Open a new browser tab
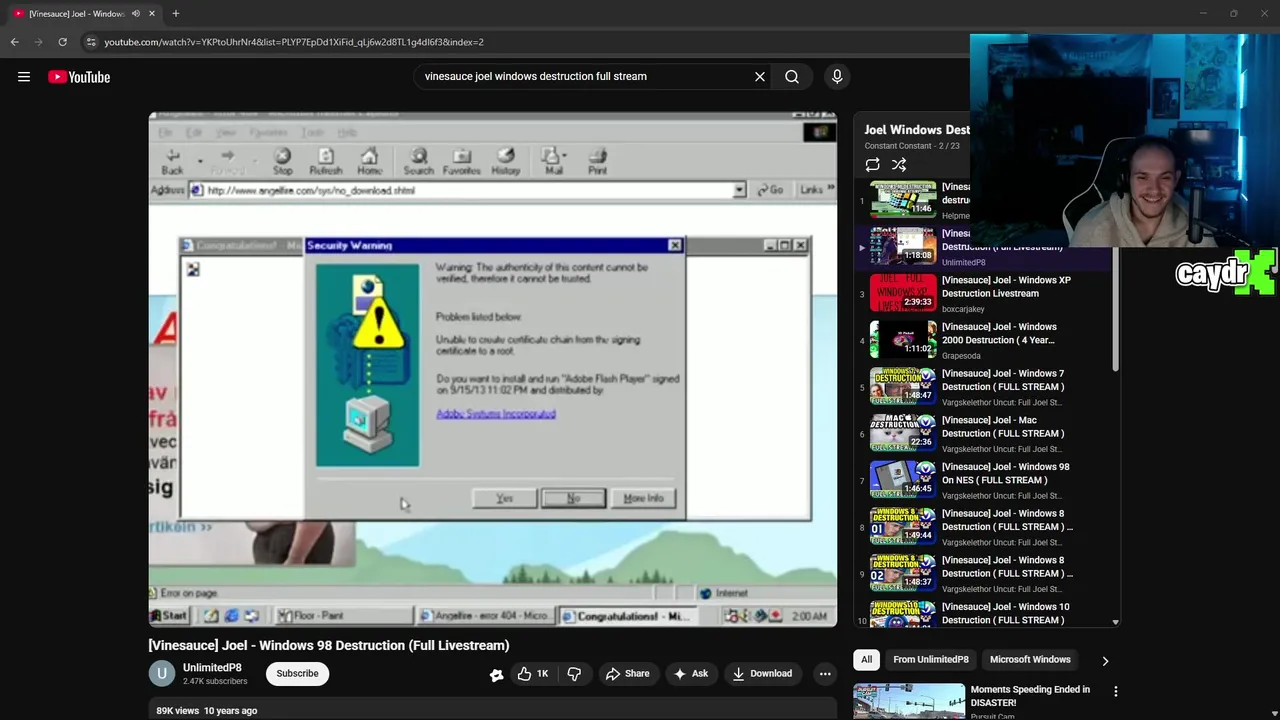The width and height of the screenshot is (1280, 720). pos(176,13)
